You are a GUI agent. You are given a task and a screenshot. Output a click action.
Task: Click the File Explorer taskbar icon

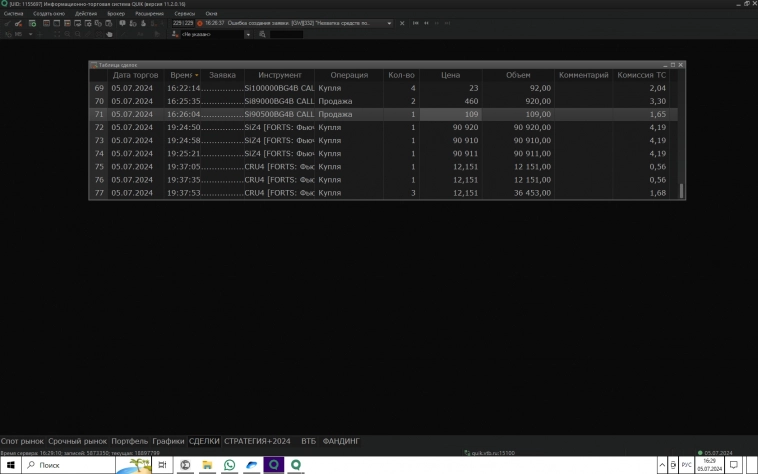[207, 465]
